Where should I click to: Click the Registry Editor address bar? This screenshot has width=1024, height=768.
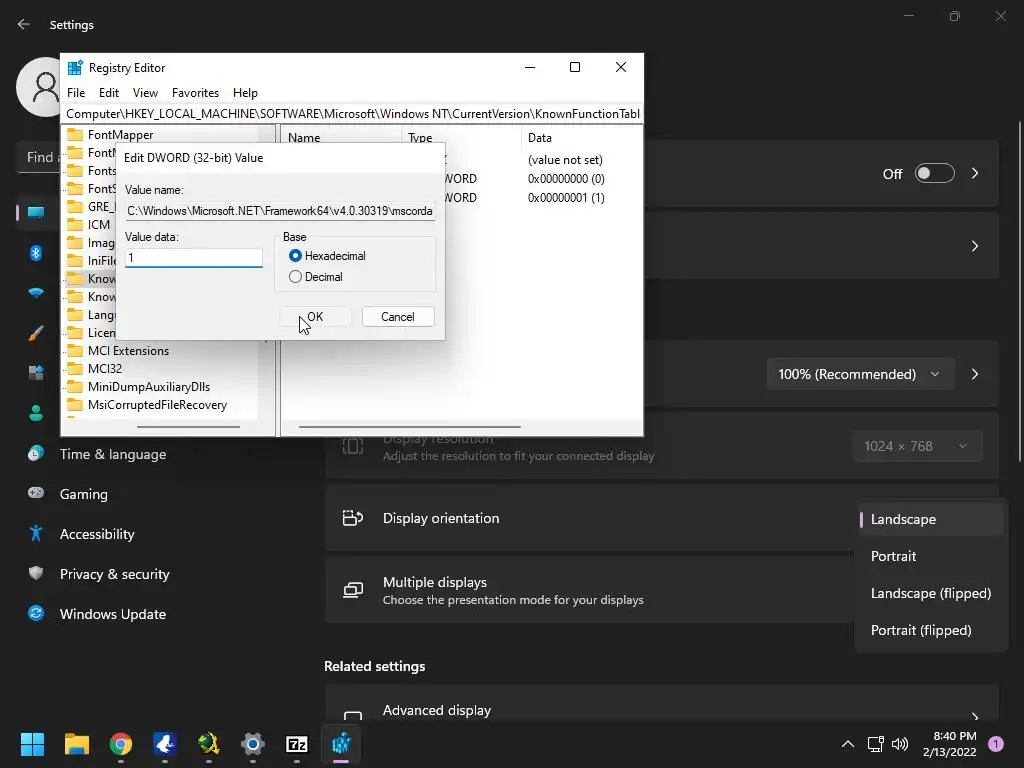coord(352,114)
